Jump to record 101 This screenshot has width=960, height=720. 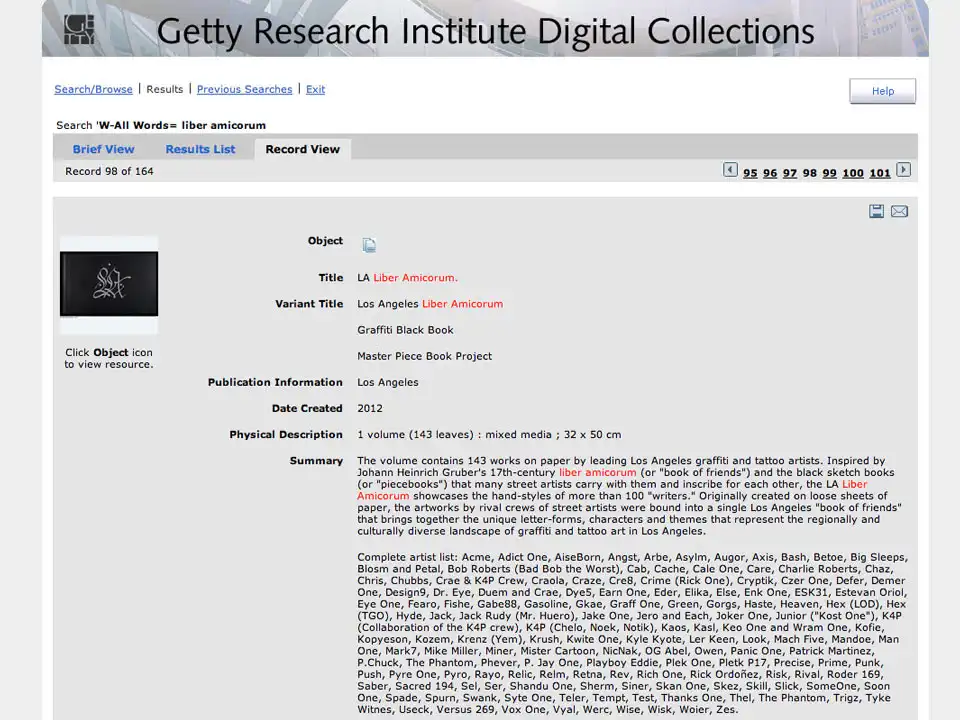pos(879,172)
